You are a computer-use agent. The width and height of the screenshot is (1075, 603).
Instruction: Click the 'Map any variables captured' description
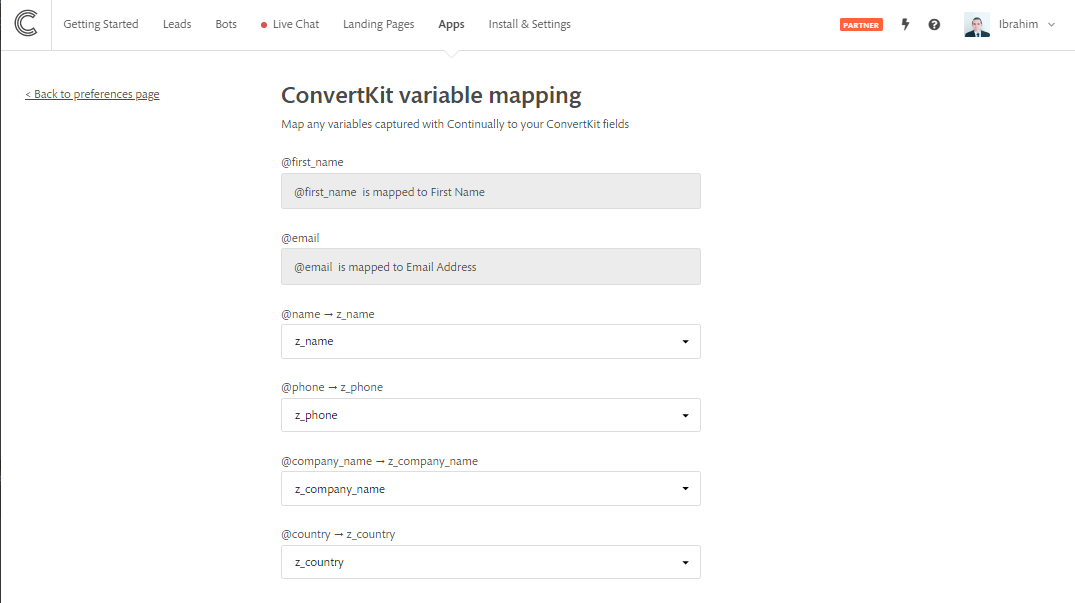(455, 124)
